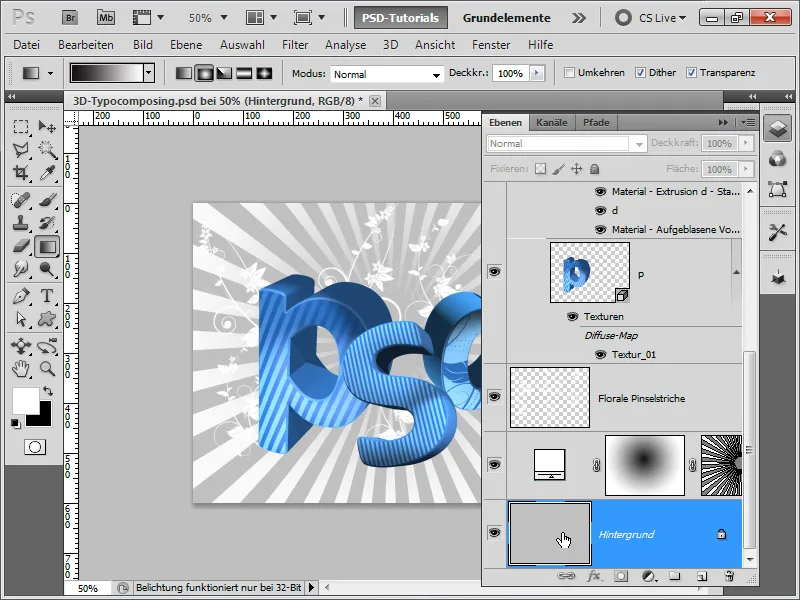The image size is (800, 600).
Task: Hide the Hintergrund layer
Action: pyautogui.click(x=494, y=533)
